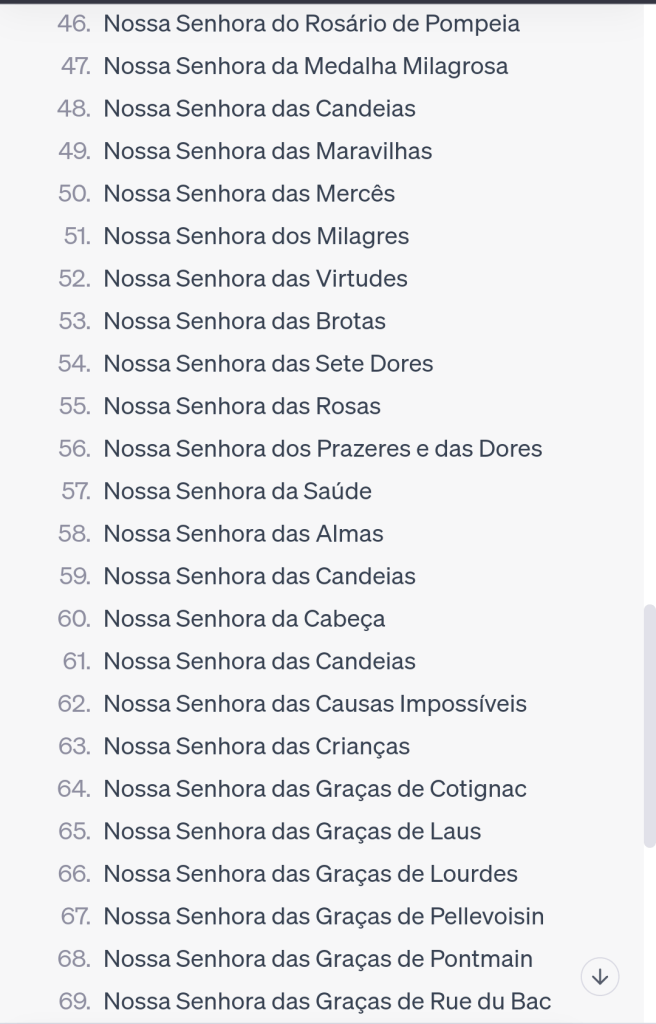Screen dimensions: 656x1024
Task: Click Nossa Senhora da Medalha Milagrosa
Action: pyautogui.click(x=305, y=66)
